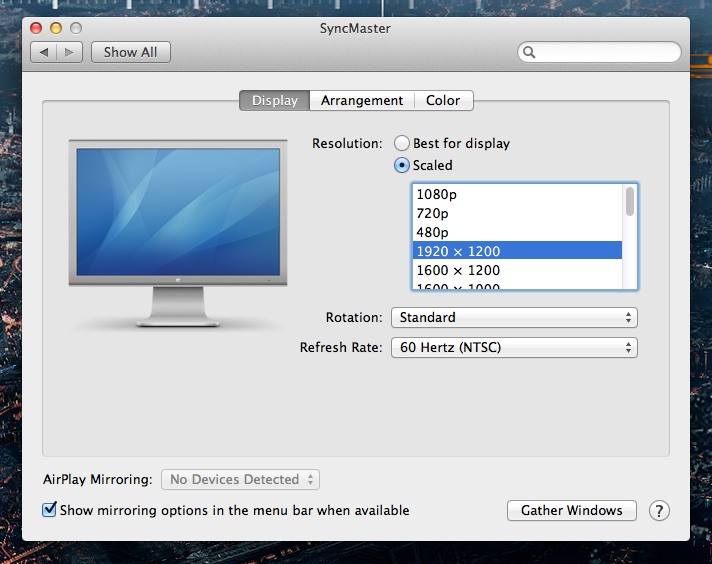Switch to the Display tab
The image size is (712, 564).
275,100
